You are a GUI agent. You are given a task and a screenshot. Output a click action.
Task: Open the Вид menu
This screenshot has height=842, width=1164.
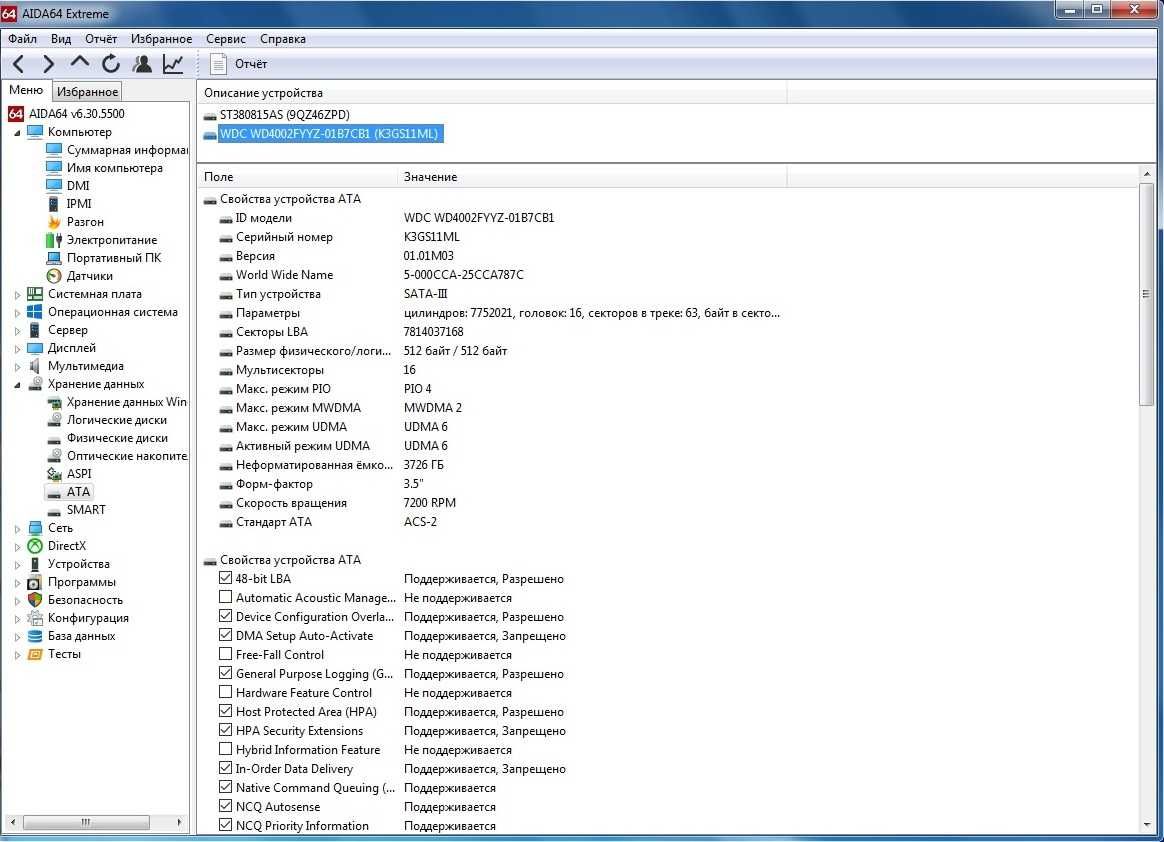[61, 39]
